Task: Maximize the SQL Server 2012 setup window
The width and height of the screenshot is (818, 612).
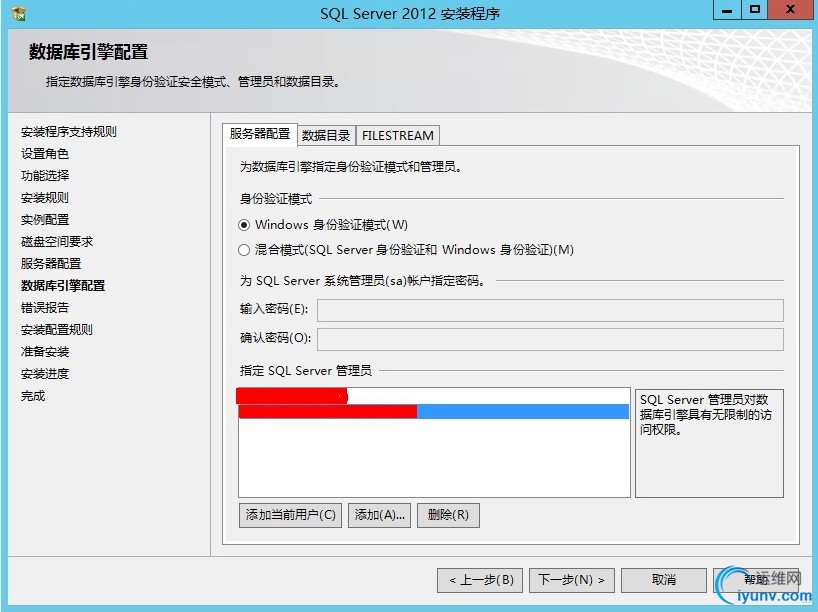Action: tap(755, 10)
